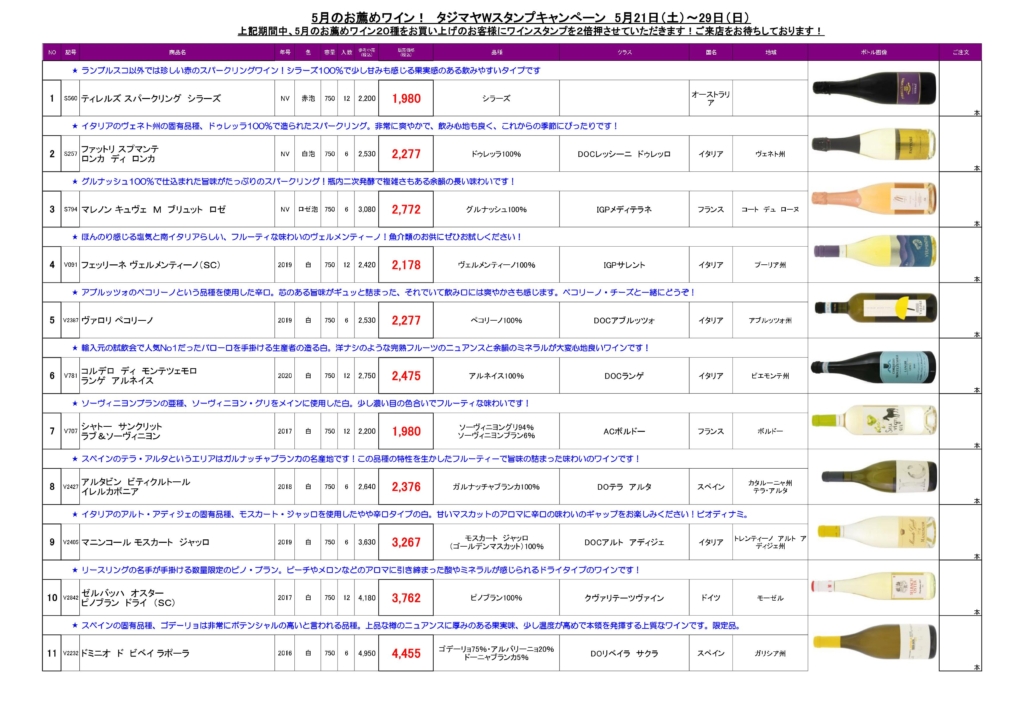The width and height of the screenshot is (1024, 724).
Task: Click the grape variety ヴェルメンティーノ100%
Action: pyautogui.click(x=496, y=265)
